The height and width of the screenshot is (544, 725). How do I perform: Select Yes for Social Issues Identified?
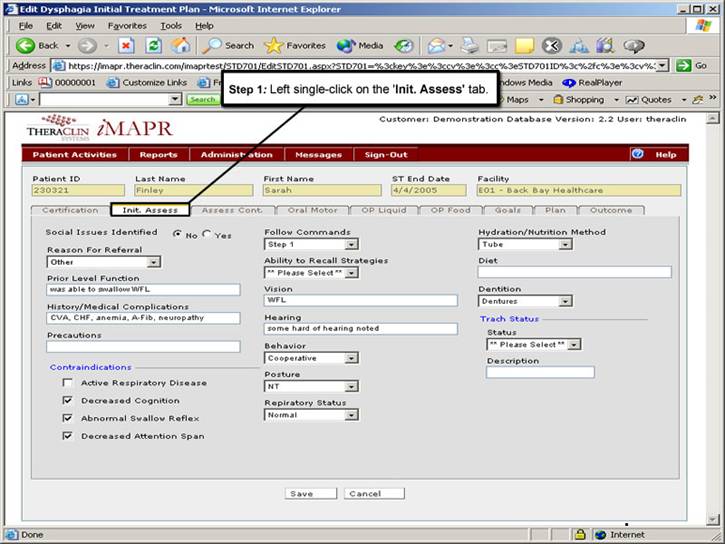pos(206,235)
